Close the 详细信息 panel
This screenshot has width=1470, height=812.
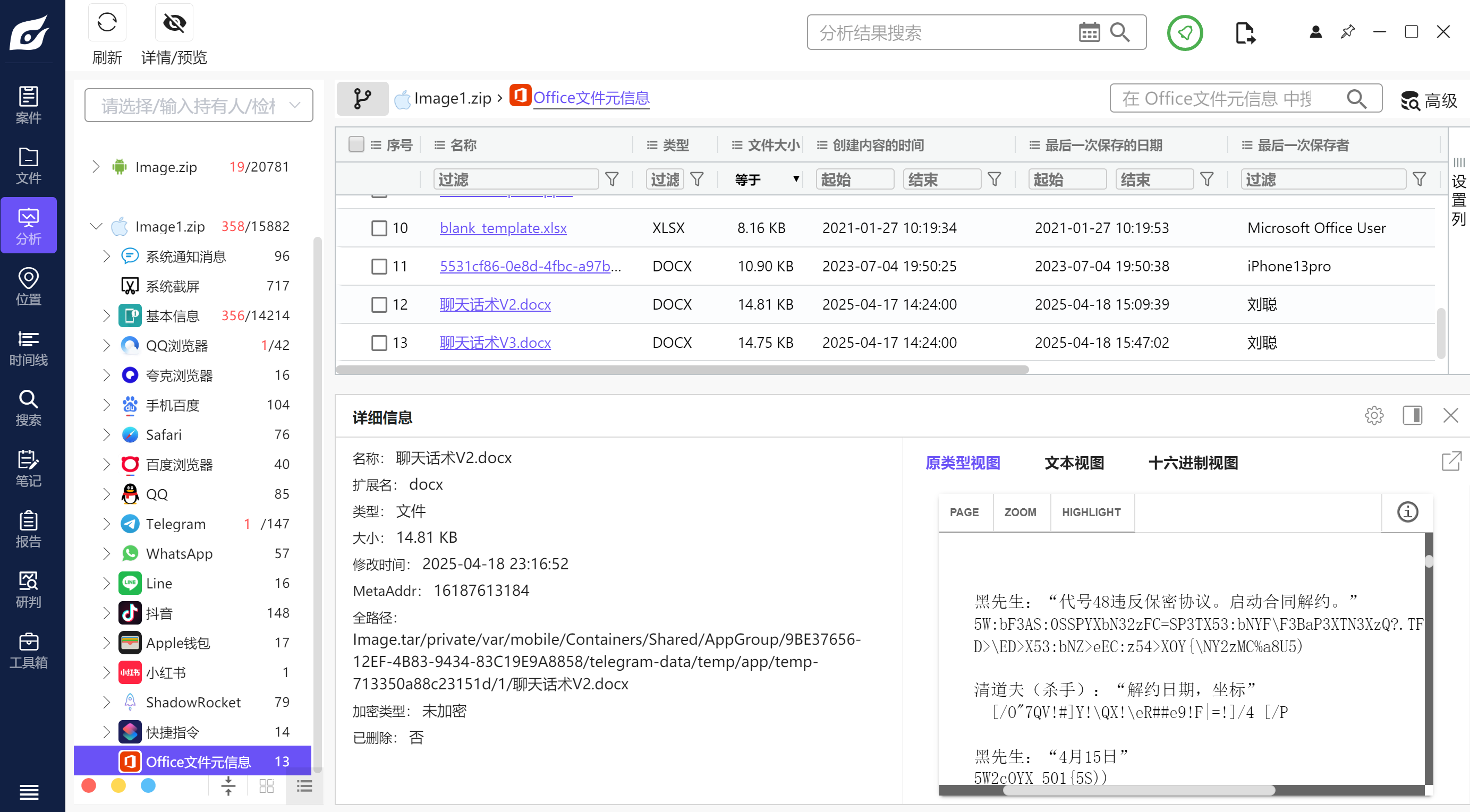pos(1450,415)
